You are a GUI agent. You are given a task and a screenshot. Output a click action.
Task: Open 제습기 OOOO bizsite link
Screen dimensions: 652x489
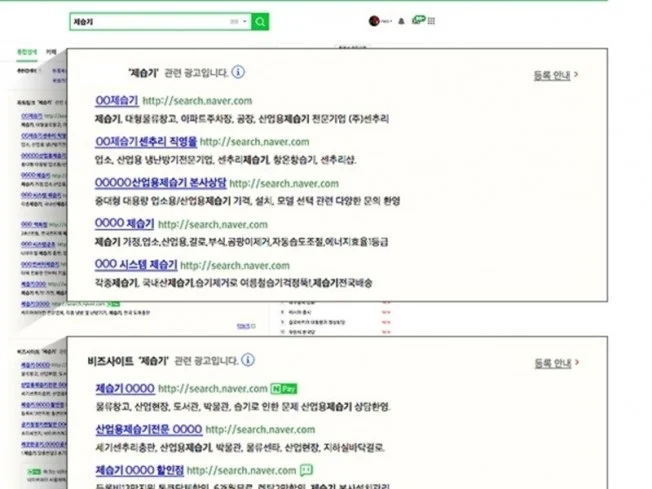pos(125,388)
